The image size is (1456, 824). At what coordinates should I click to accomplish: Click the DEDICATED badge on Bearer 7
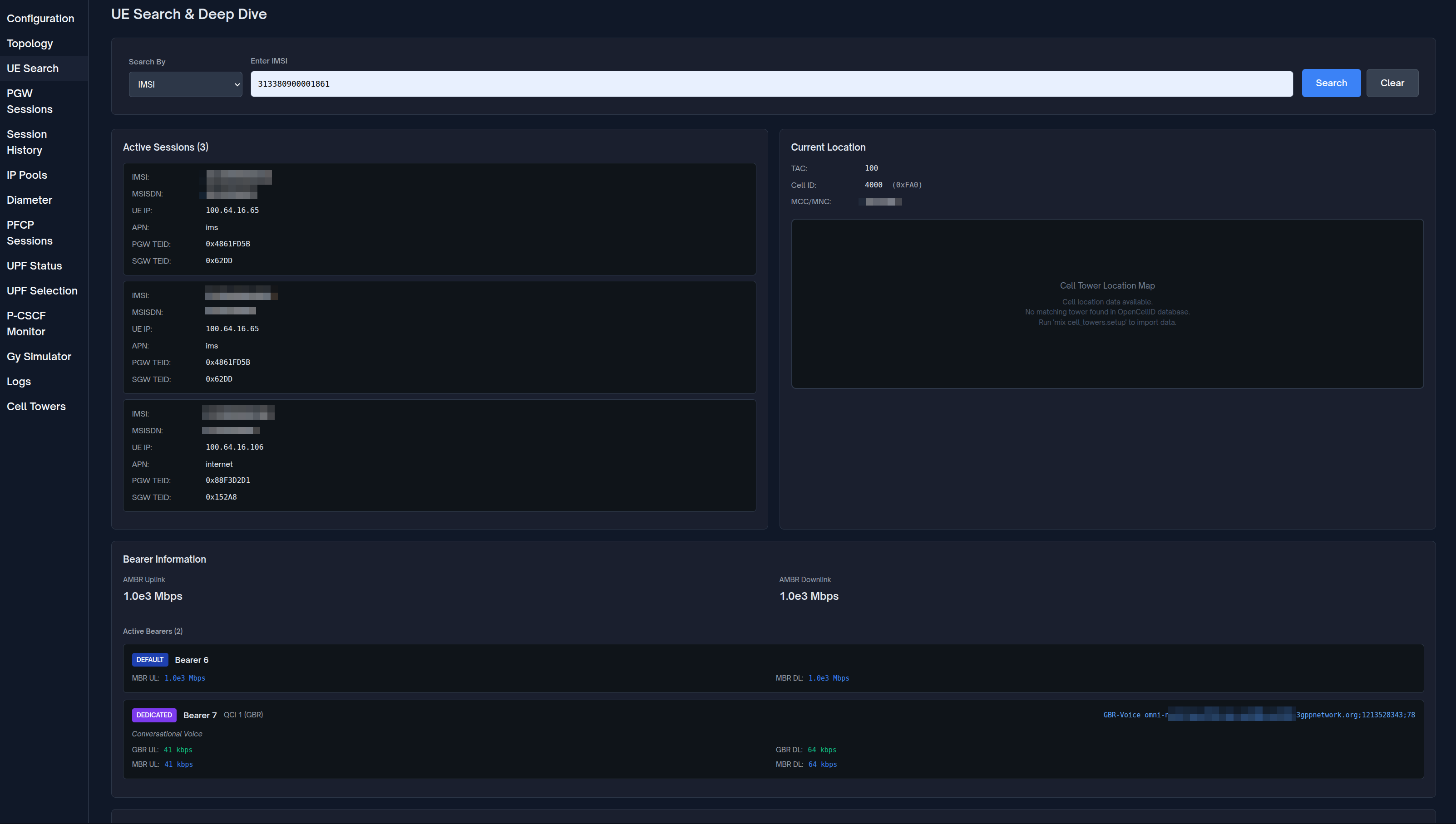coord(153,715)
